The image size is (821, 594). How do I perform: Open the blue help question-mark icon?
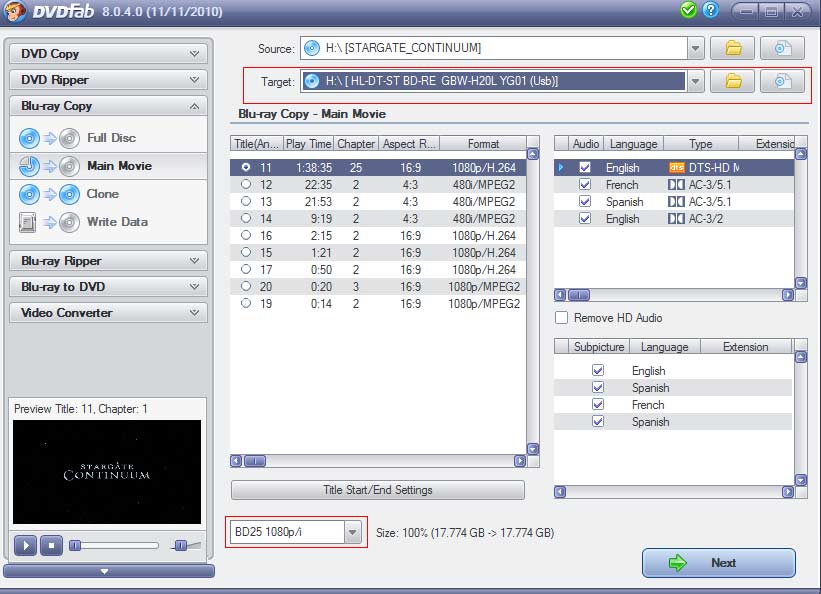tap(711, 10)
